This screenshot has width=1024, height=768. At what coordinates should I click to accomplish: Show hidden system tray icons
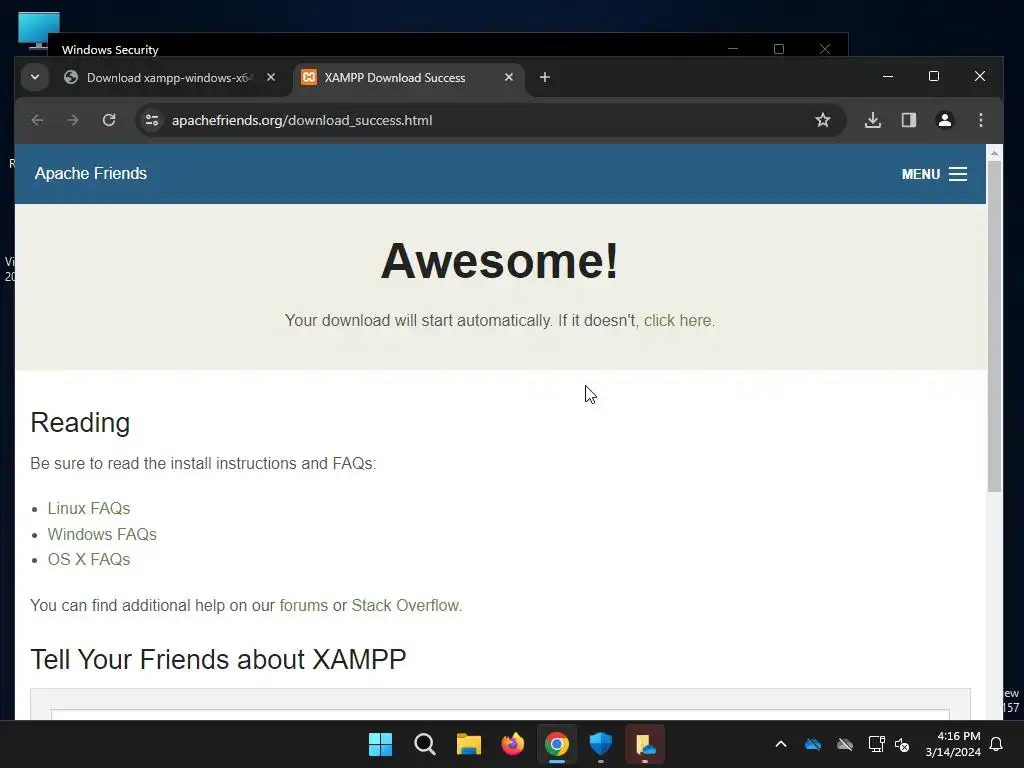coord(780,744)
